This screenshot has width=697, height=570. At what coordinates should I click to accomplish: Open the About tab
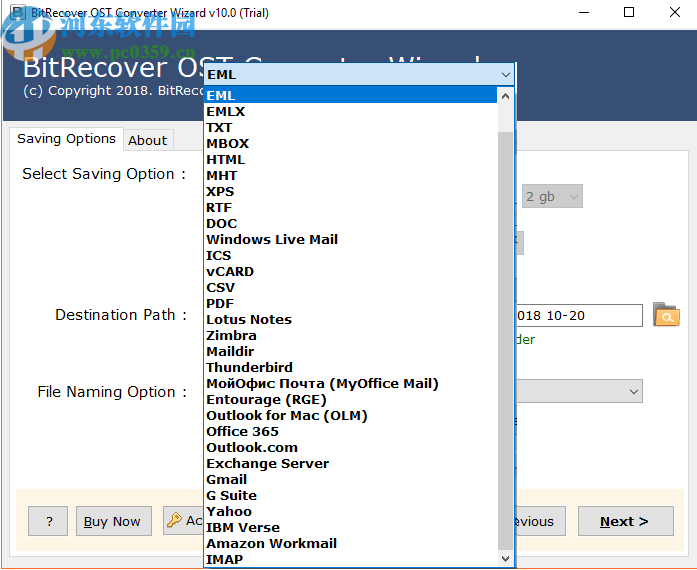point(148,140)
